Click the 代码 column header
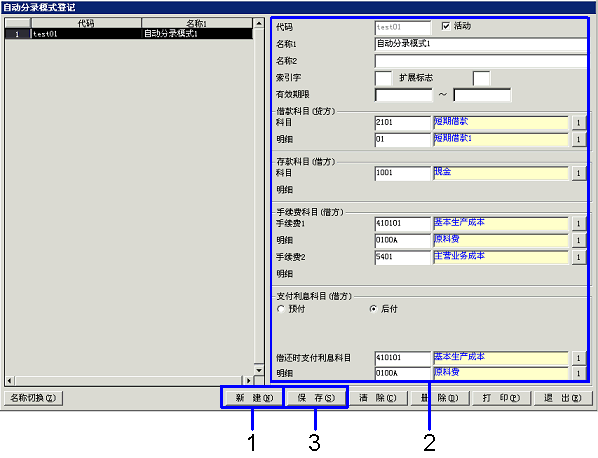This screenshot has width=598, height=458. 86,23
